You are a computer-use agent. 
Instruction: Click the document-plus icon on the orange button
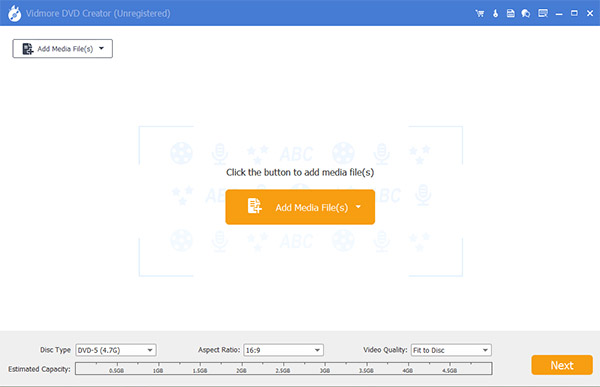pos(254,206)
